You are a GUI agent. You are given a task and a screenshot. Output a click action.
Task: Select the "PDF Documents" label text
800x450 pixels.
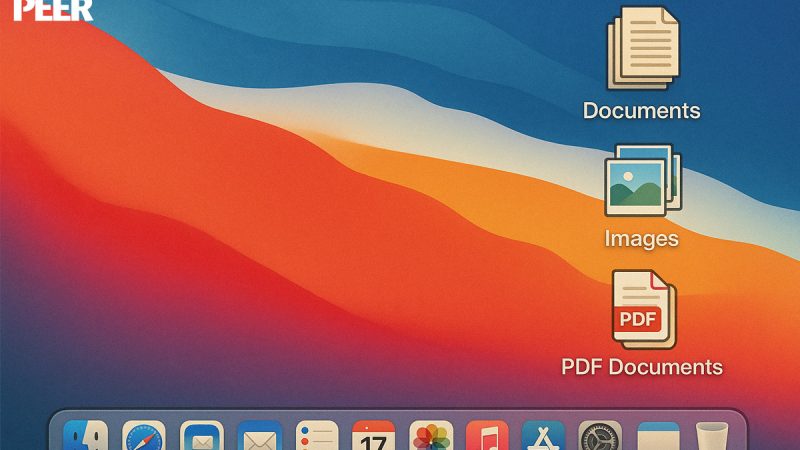642,367
